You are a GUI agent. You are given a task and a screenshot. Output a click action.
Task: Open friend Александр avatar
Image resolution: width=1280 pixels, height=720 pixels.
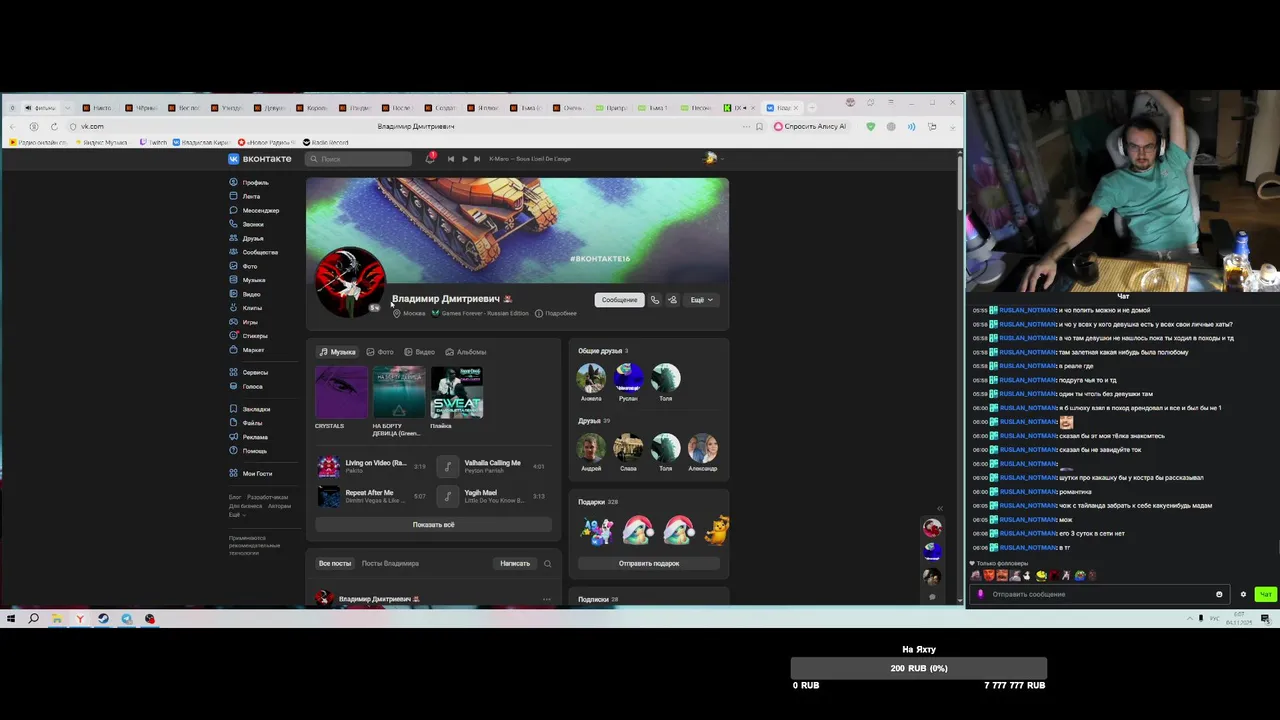(702, 448)
